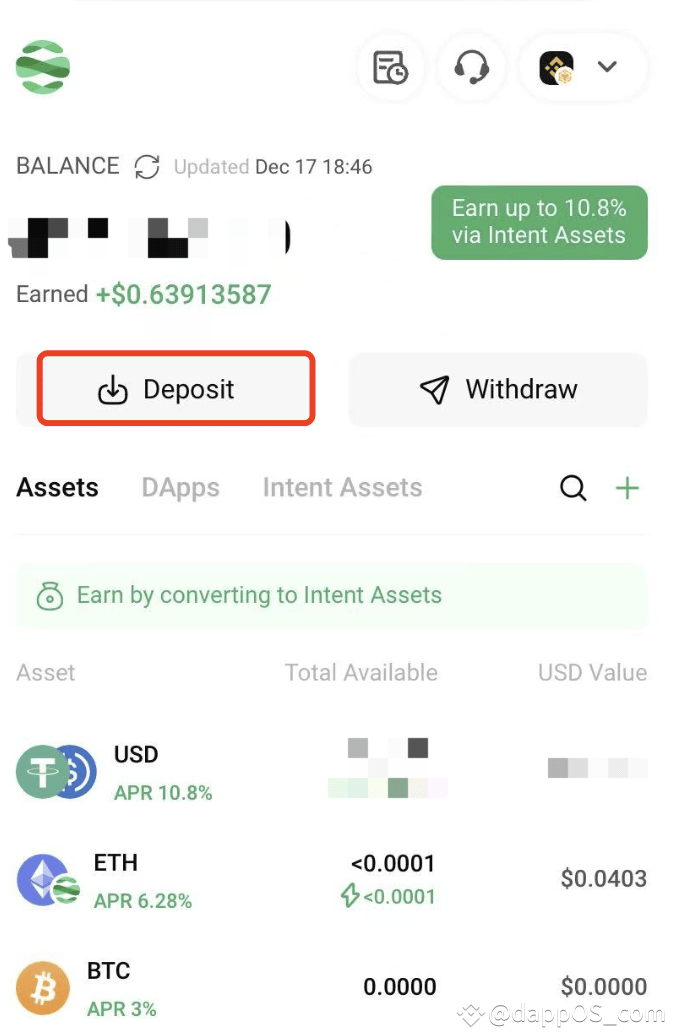Click the Withdraw button
Viewport: 674px width, 1036px height.
pos(497,389)
